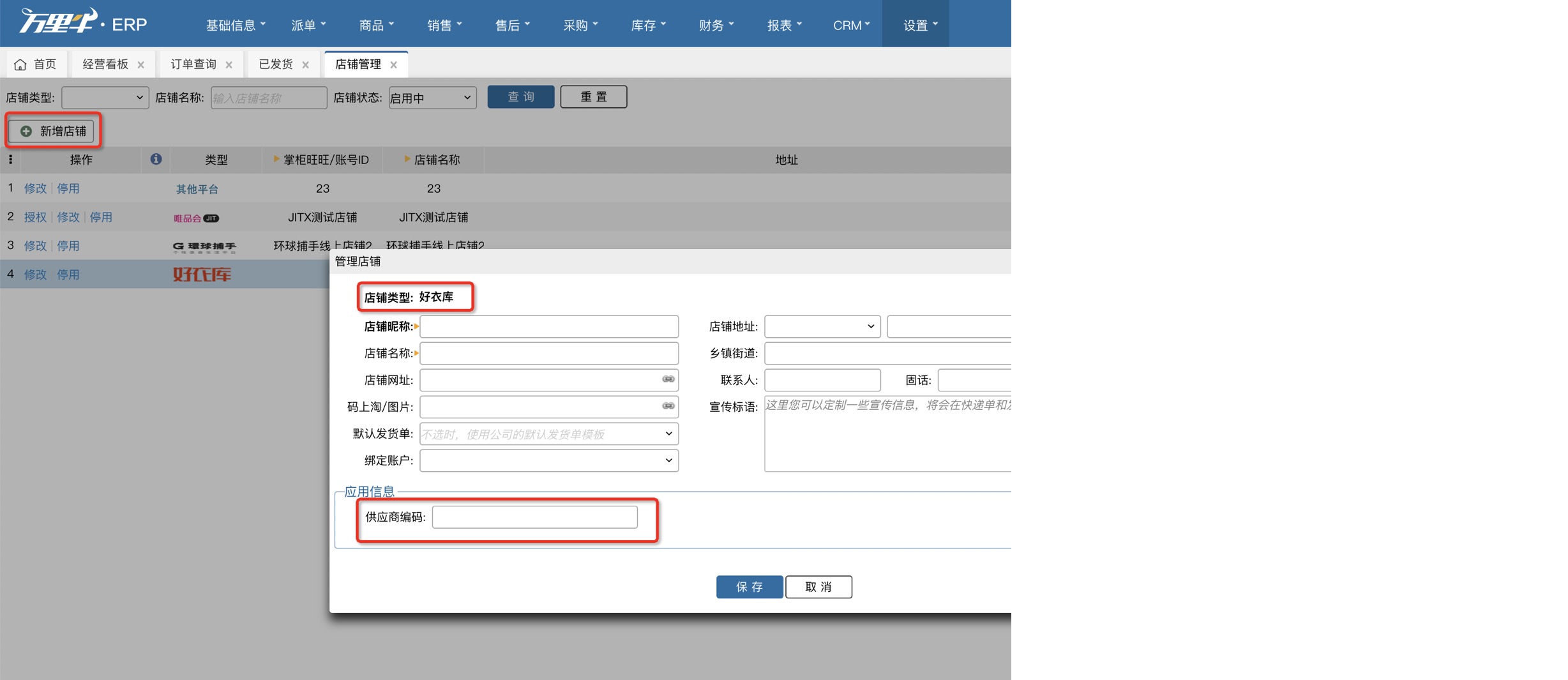This screenshot has height=680, width=1568.
Task: Sort by 掌柜旺旺/账号ID column header
Action: pyautogui.click(x=321, y=160)
